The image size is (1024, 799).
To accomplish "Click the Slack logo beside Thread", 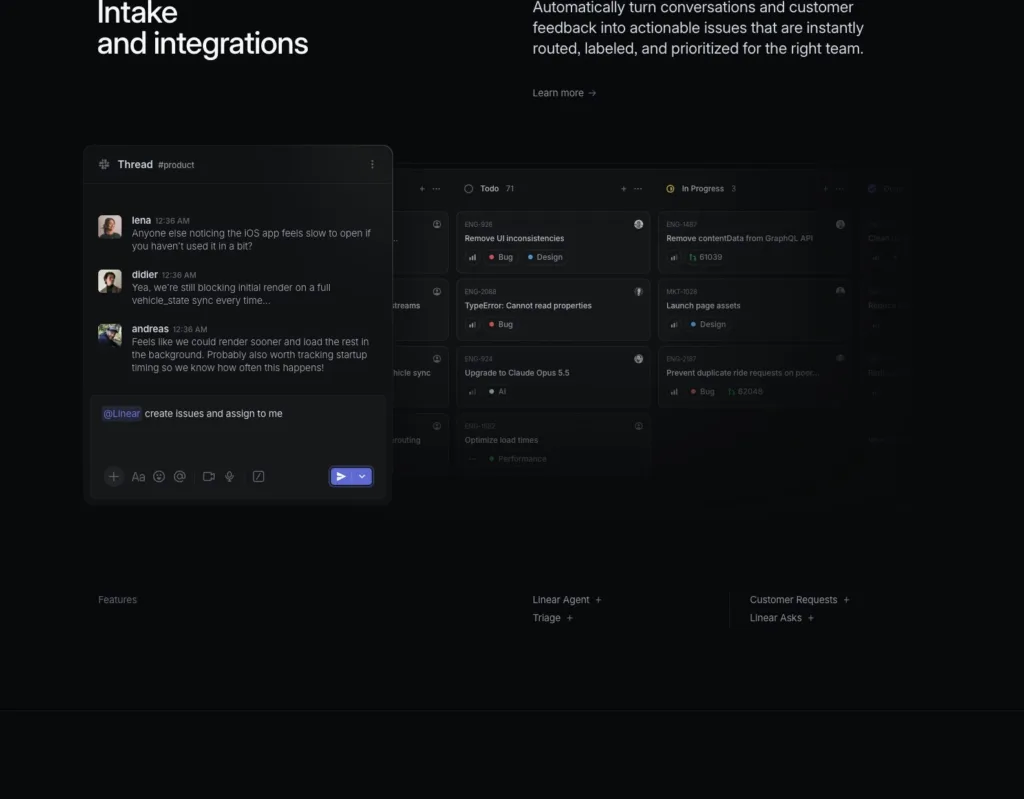I will (x=104, y=165).
